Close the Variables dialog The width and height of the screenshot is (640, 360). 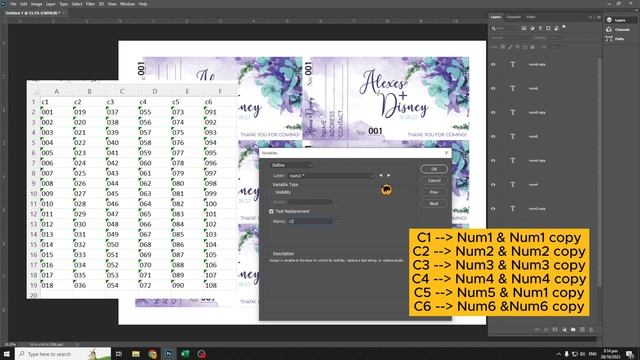coord(447,153)
